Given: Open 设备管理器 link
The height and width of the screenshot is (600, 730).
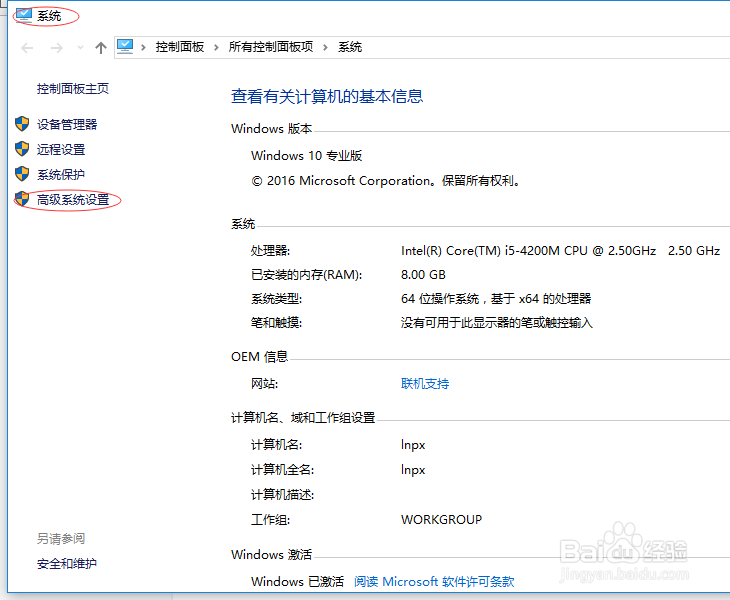Looking at the screenshot, I should 67,124.
